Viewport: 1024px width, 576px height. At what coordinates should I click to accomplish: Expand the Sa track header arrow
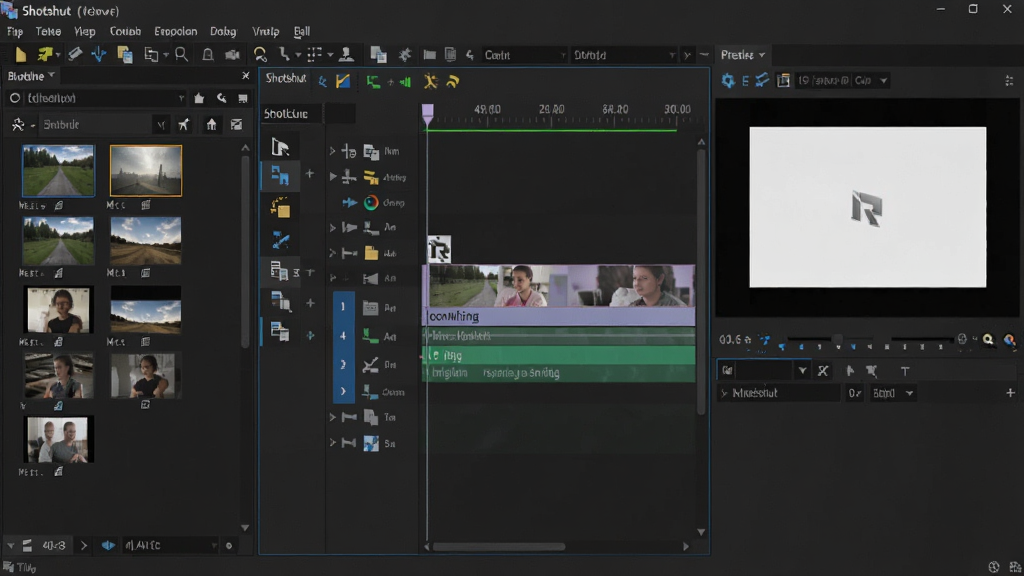coord(332,443)
